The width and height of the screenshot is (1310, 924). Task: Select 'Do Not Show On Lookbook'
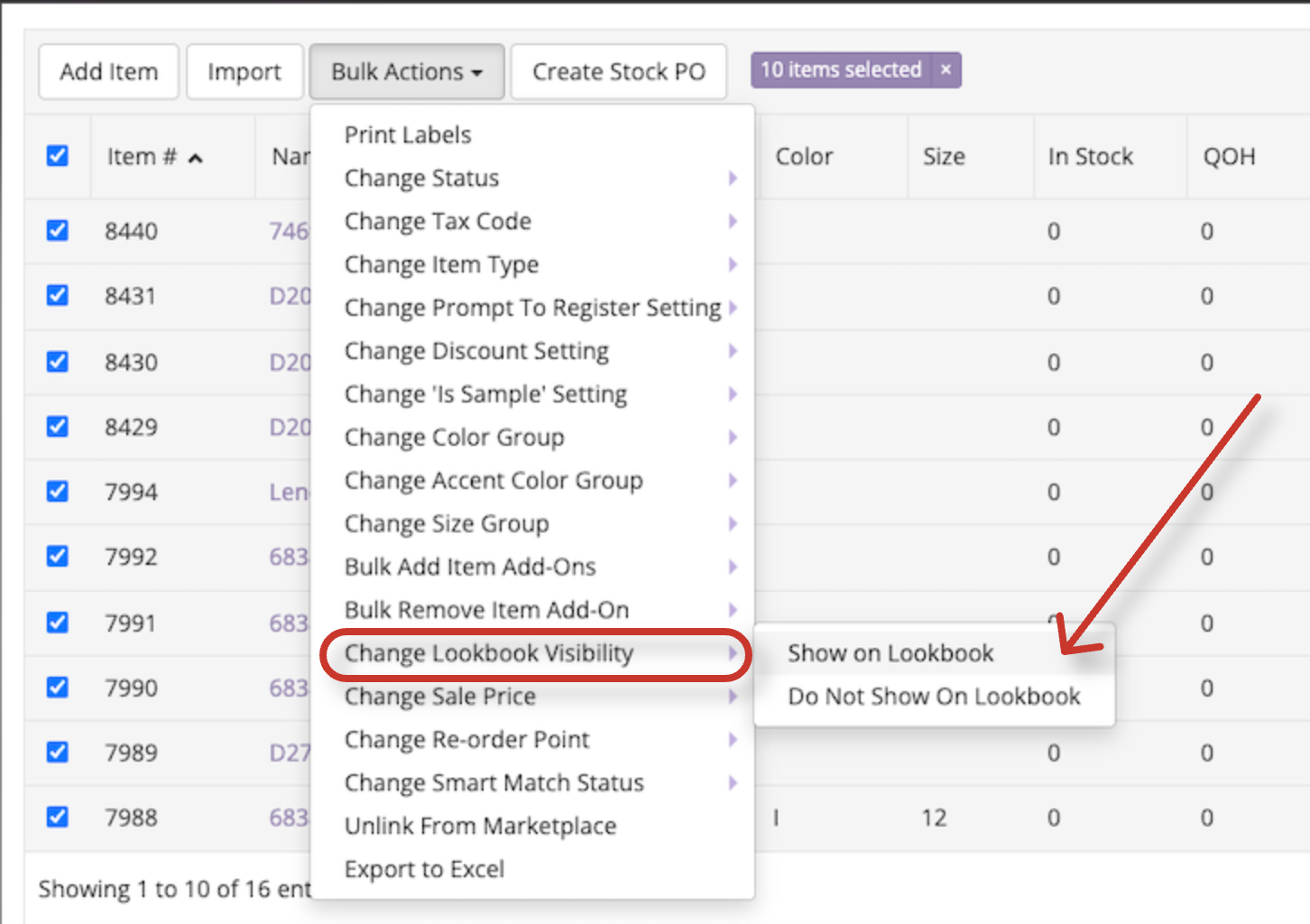[934, 696]
